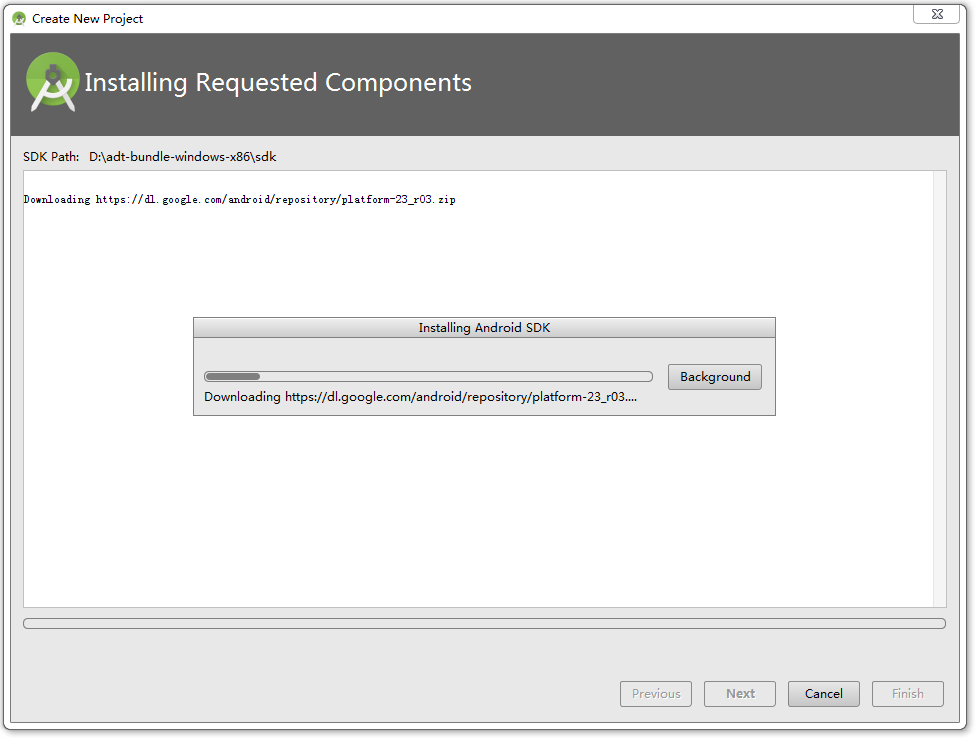979x738 pixels.
Task: Close the Create New Project window
Action: click(936, 14)
